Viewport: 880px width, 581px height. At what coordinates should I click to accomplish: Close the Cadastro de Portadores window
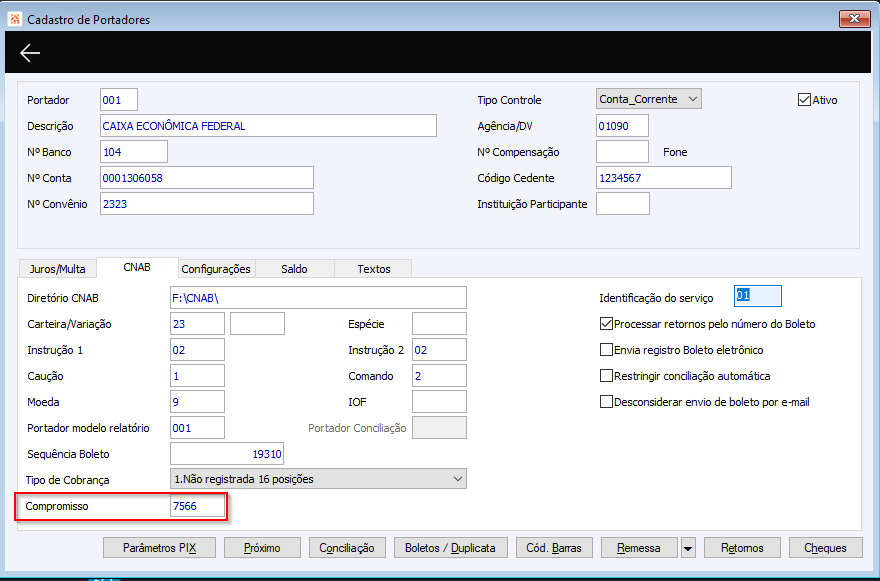click(854, 19)
